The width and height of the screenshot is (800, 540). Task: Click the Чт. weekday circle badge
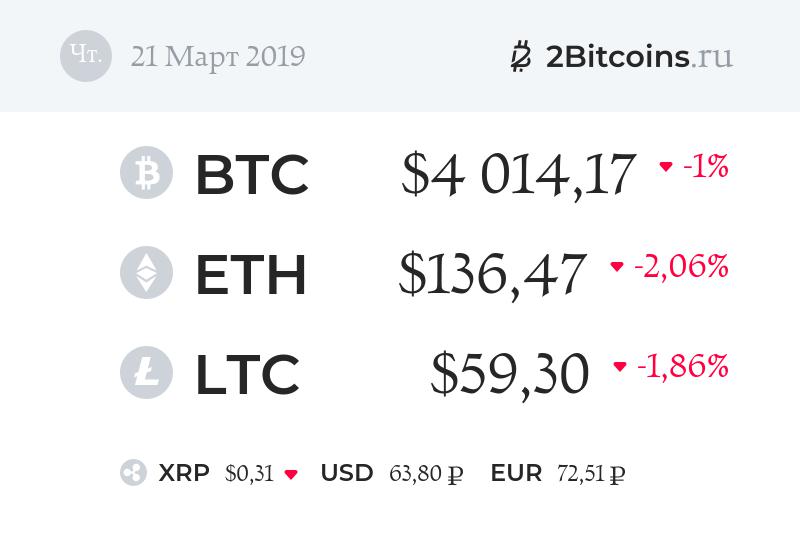pyautogui.click(x=85, y=56)
